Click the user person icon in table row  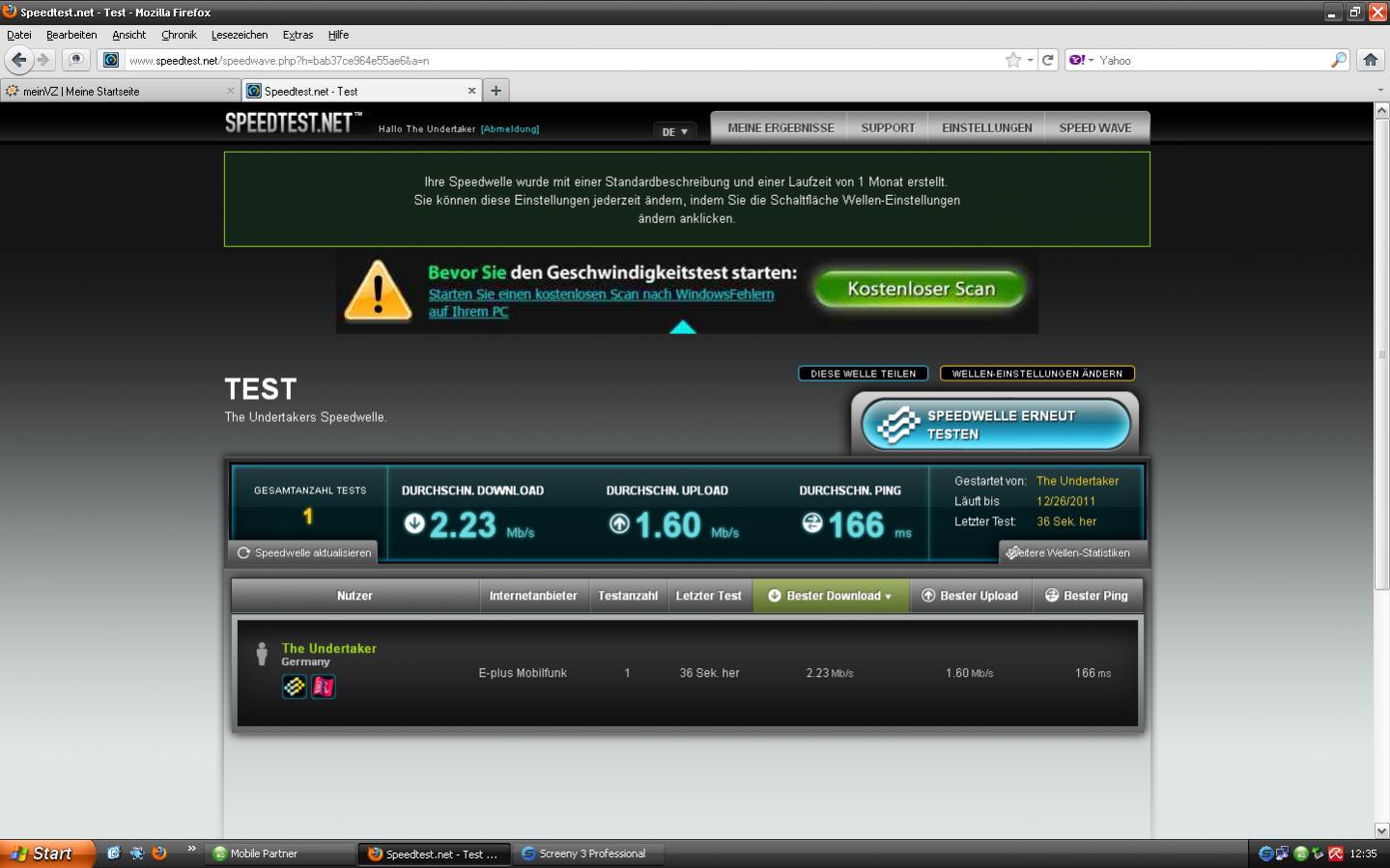261,654
